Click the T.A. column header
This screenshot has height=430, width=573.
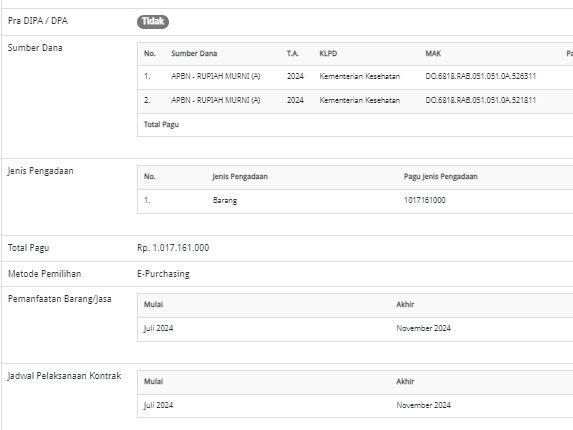click(x=293, y=53)
